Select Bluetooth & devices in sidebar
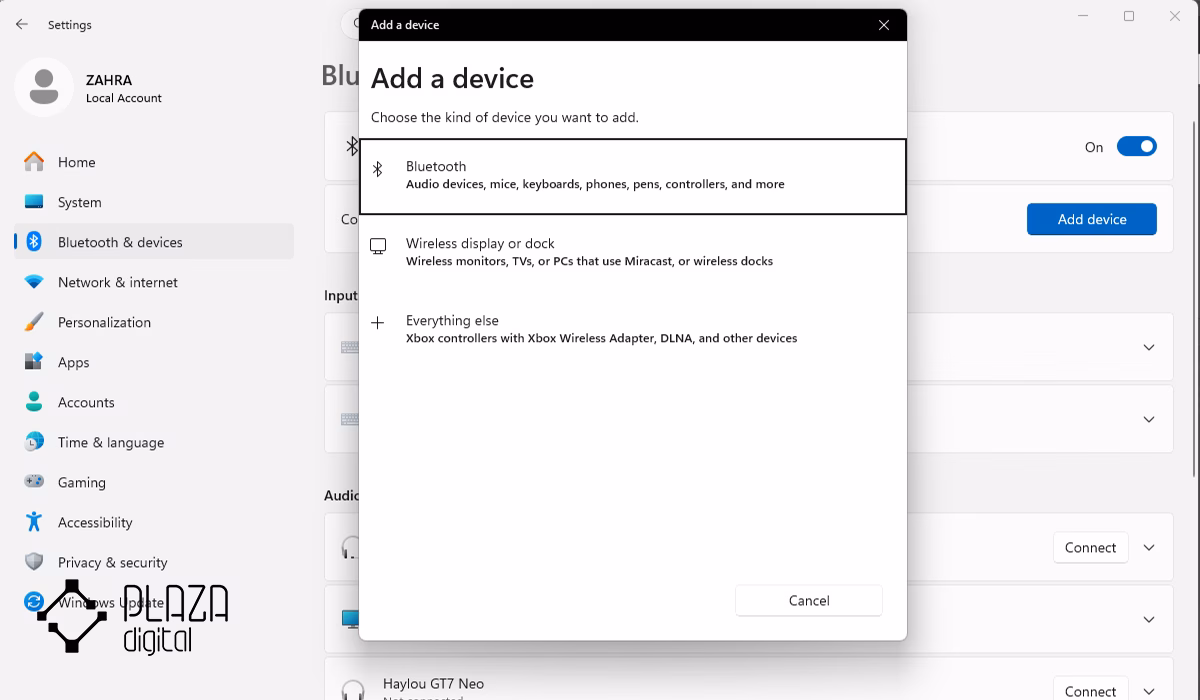This screenshot has width=1200, height=700. pos(154,242)
